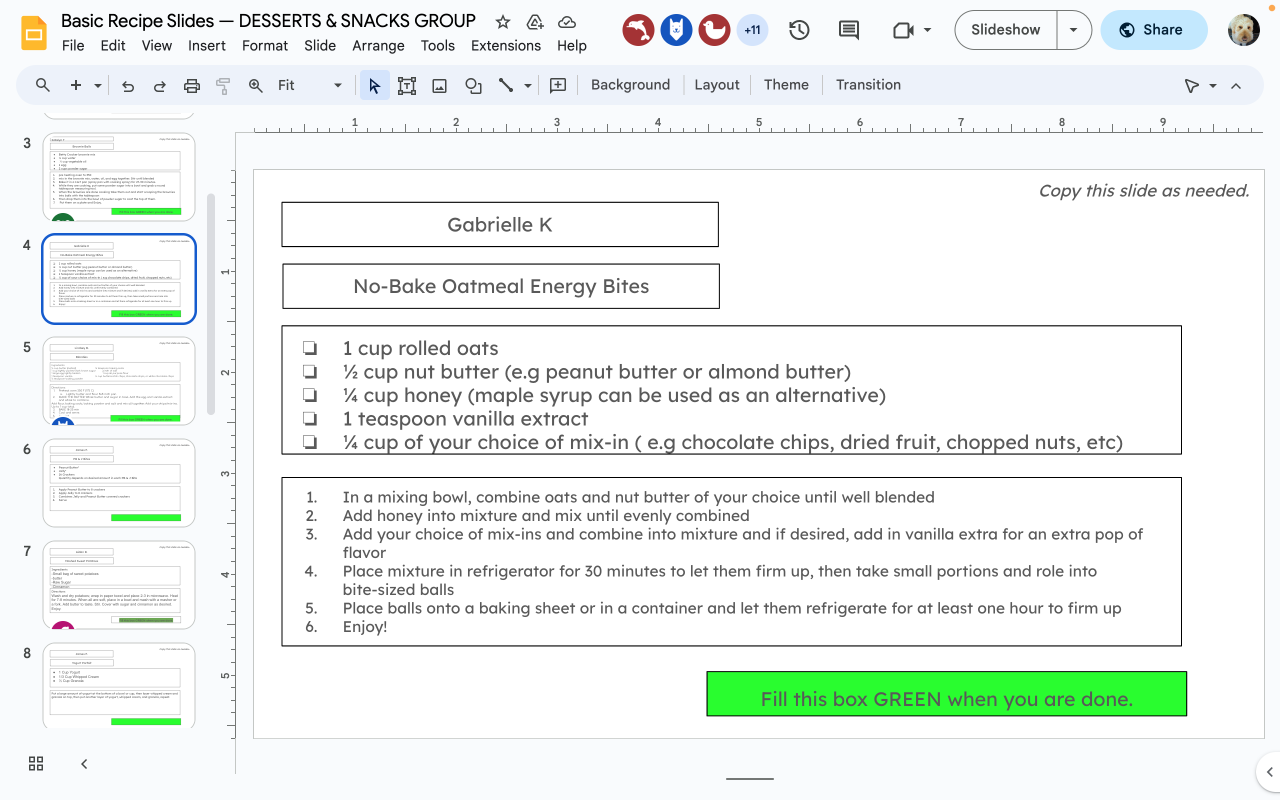Viewport: 1280px width, 800px height.
Task: Select the Line tool
Action: coord(506,85)
